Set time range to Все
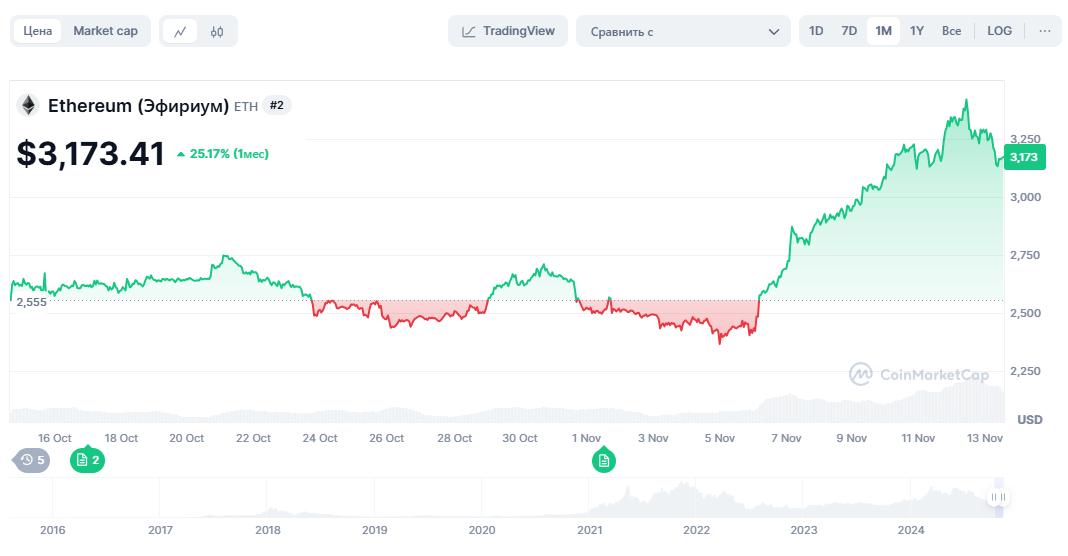This screenshot has width=1068, height=556. pos(952,31)
